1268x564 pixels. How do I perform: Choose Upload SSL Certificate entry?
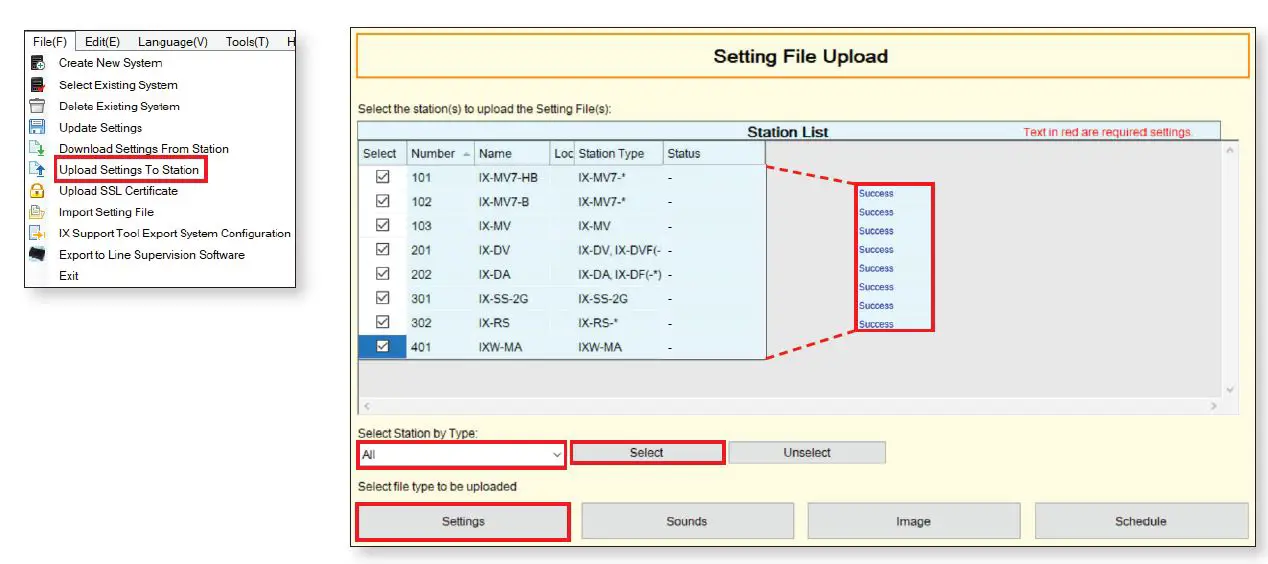[118, 191]
